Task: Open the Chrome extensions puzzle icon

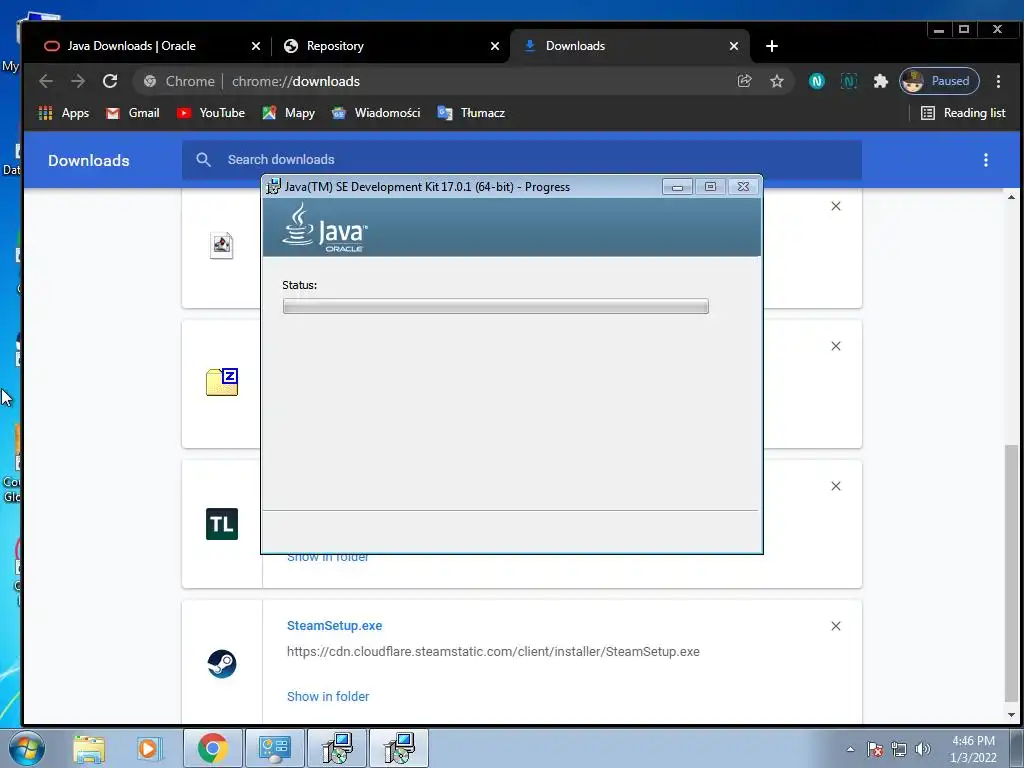Action: 880,81
